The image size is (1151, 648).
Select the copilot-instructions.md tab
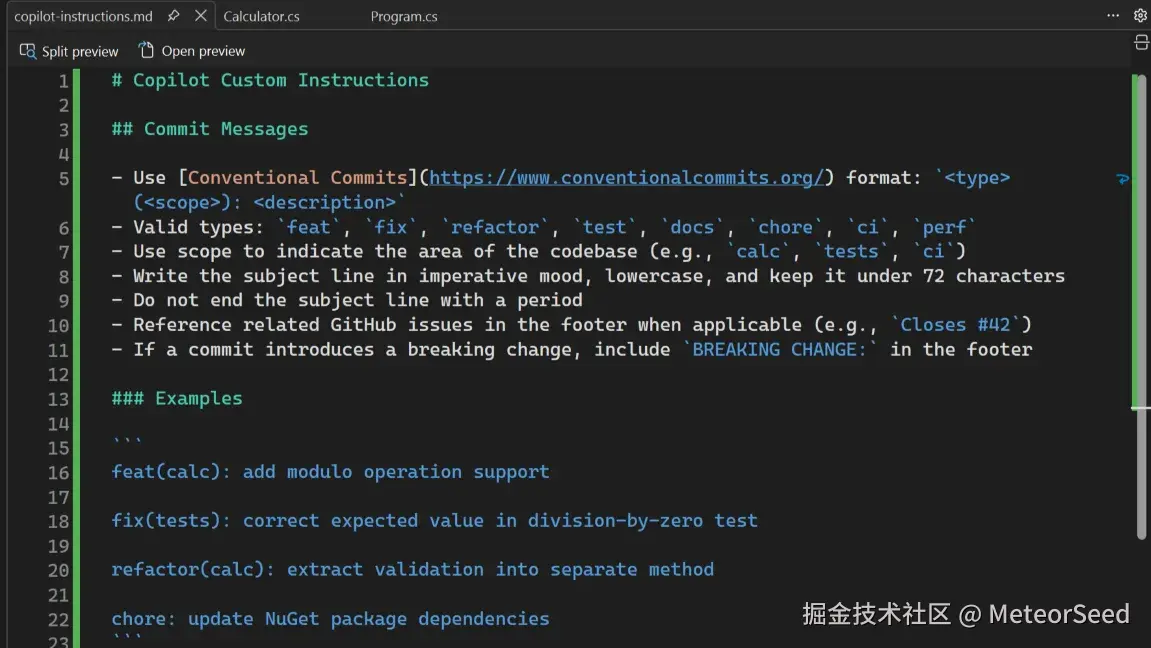83,16
